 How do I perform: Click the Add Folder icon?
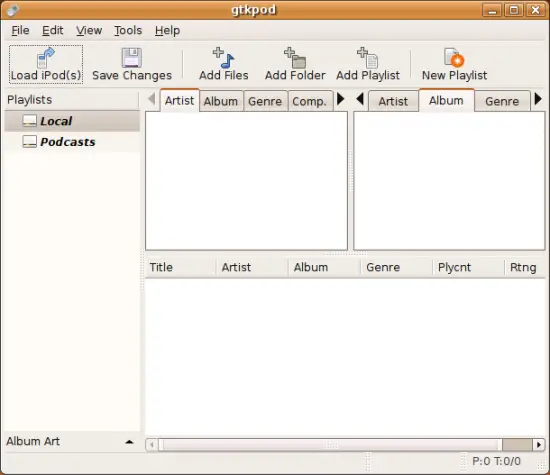click(x=295, y=58)
